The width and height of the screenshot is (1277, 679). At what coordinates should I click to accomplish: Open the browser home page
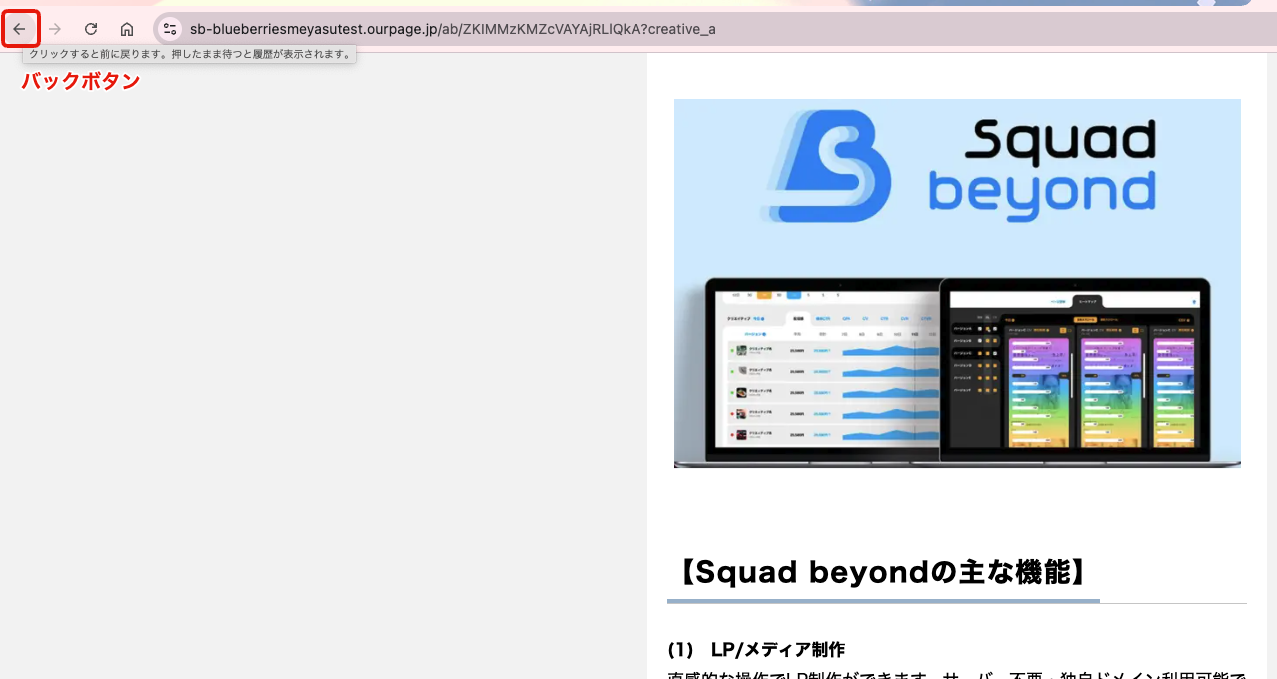(x=126, y=29)
